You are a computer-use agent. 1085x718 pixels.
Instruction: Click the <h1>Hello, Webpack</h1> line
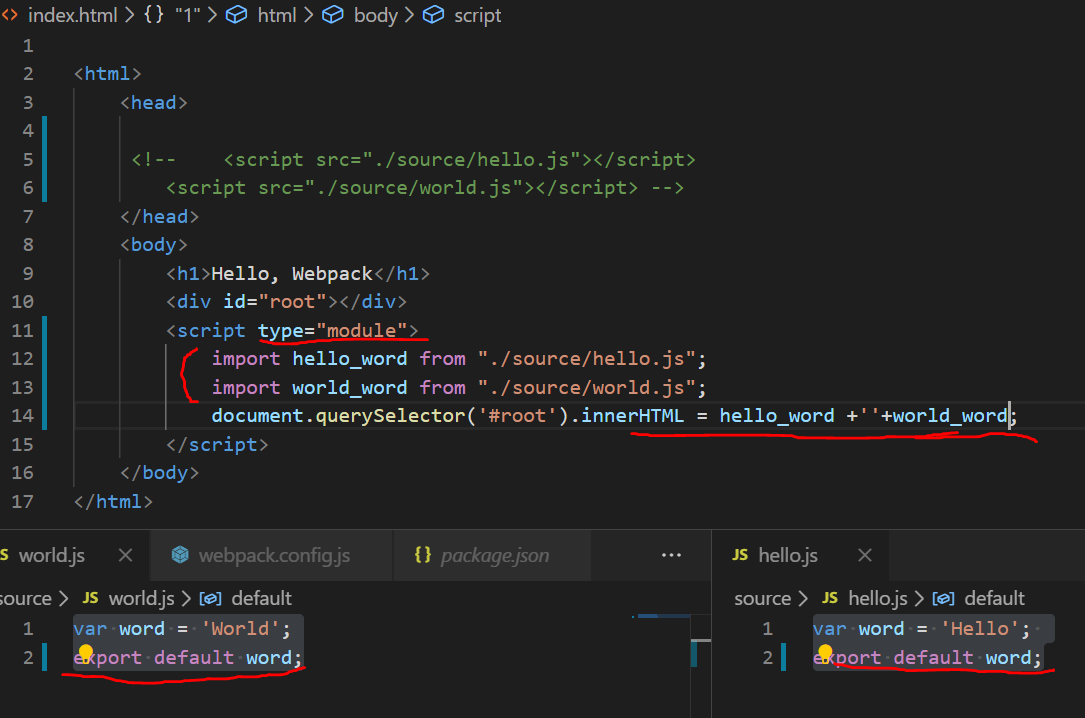click(298, 274)
